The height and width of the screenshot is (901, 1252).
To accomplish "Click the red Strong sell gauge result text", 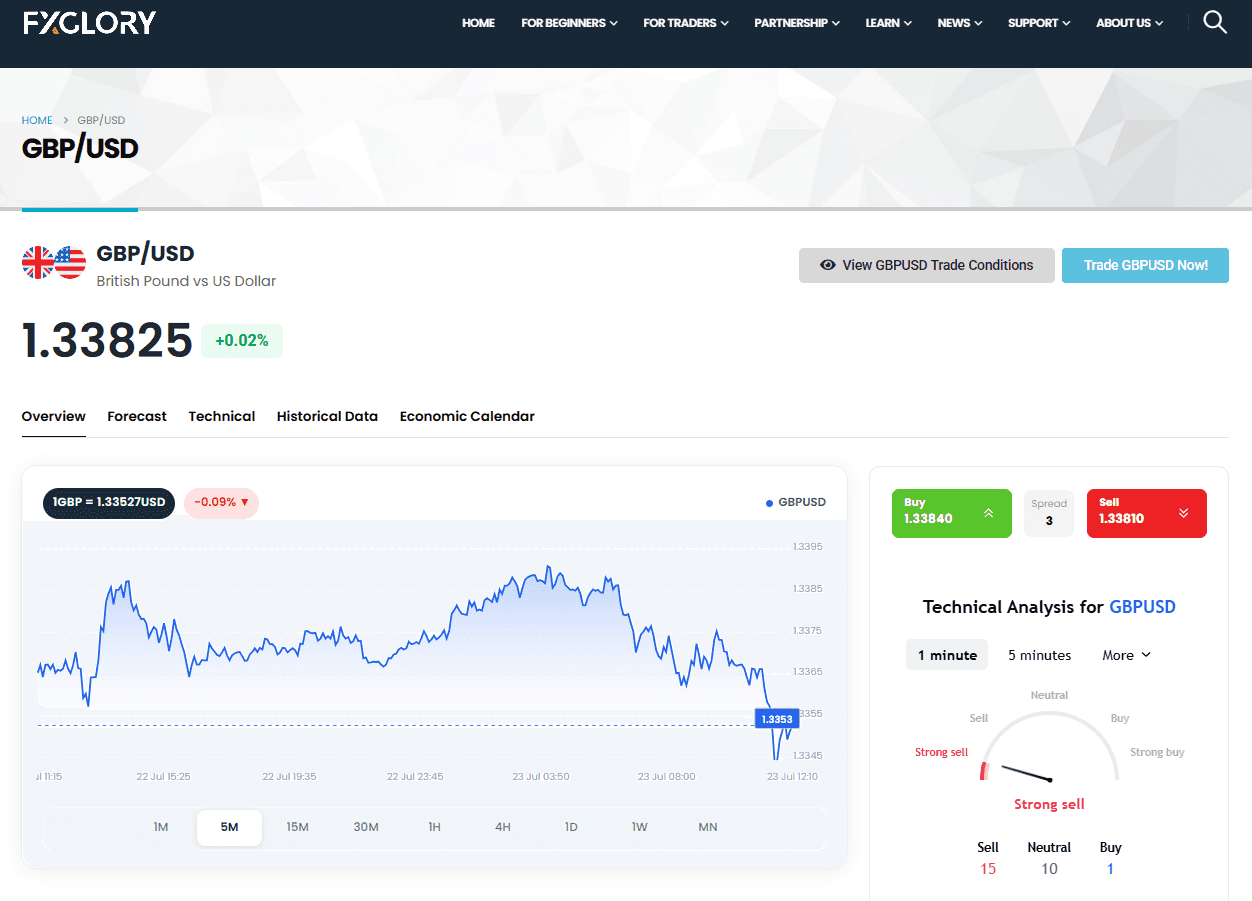I will pyautogui.click(x=1049, y=804).
